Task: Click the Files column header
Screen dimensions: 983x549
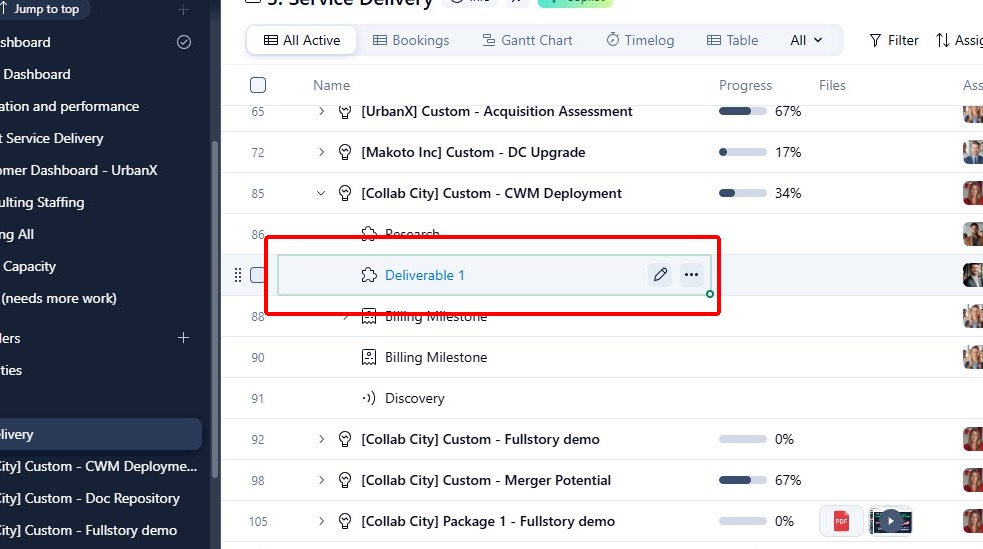Action: 832,85
